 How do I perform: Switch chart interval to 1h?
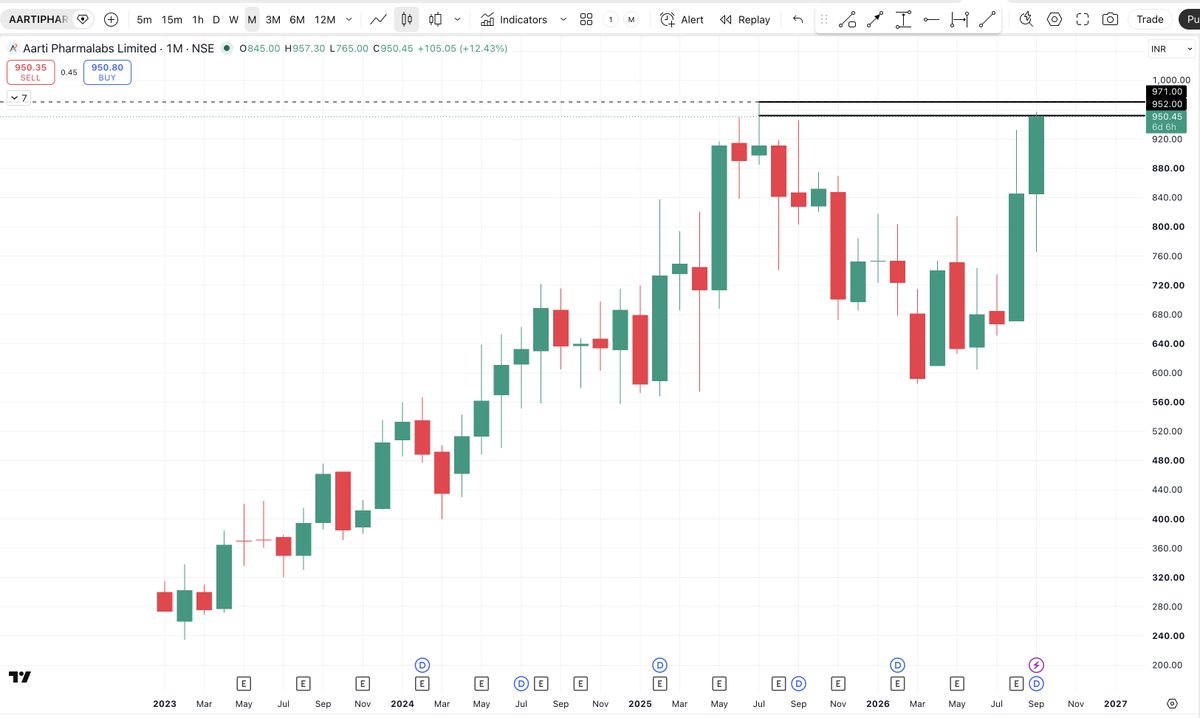(x=198, y=19)
